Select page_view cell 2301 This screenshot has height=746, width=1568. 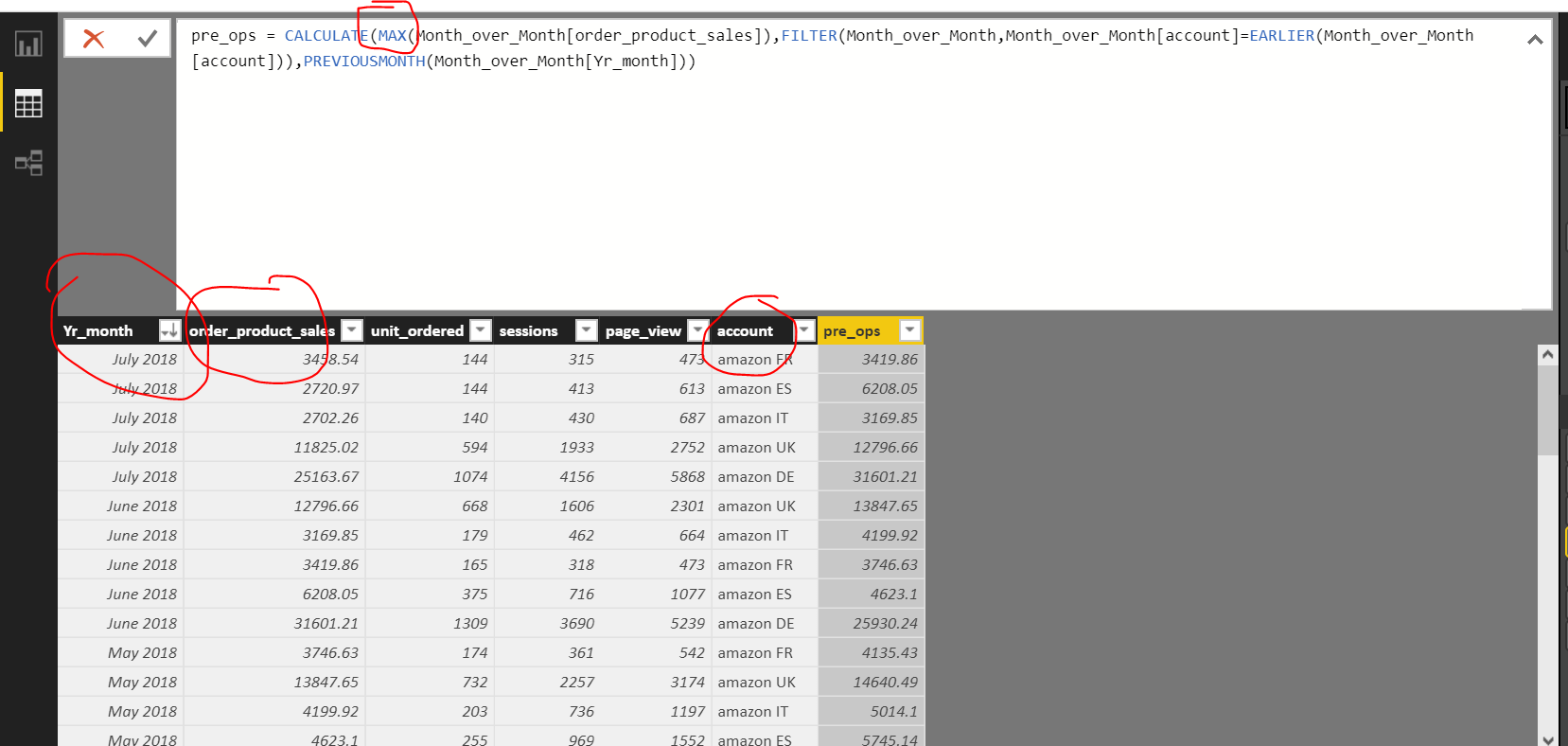pos(656,506)
